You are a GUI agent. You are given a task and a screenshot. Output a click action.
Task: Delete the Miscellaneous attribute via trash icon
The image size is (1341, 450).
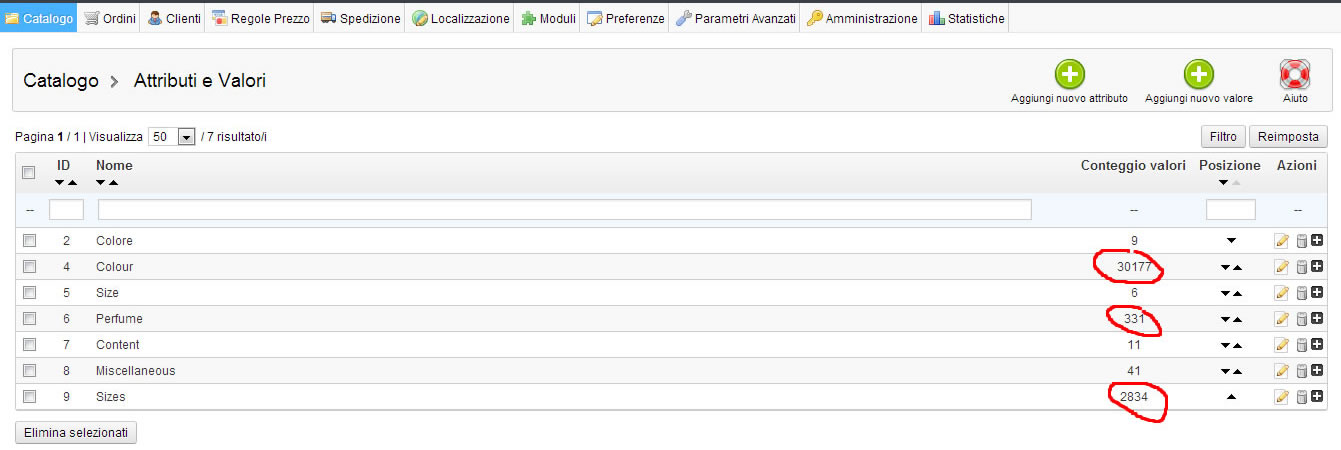point(1301,371)
